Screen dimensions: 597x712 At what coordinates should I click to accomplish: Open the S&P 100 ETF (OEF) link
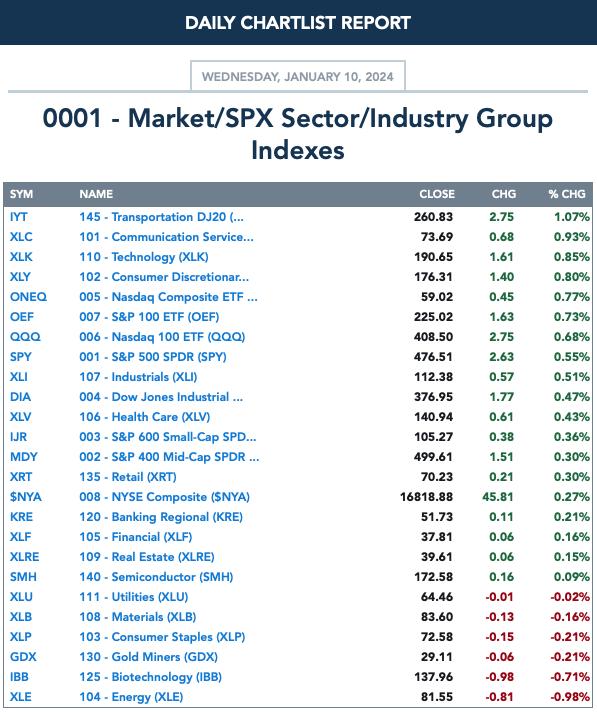coord(149,317)
